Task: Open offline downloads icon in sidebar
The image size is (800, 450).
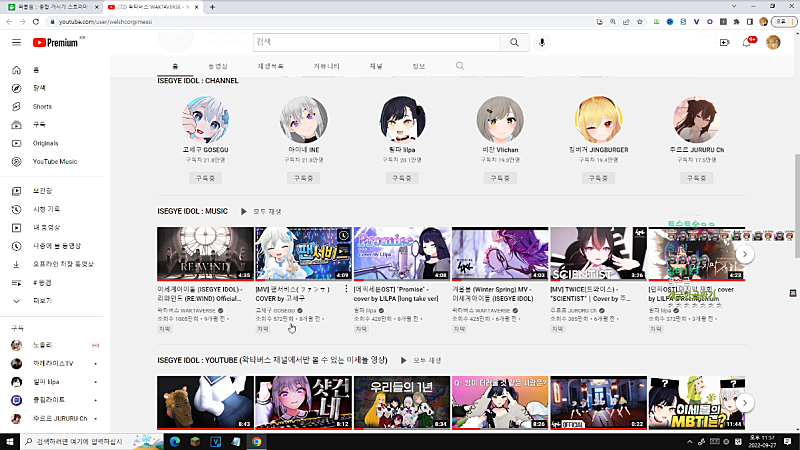Action: pyautogui.click(x=16, y=264)
